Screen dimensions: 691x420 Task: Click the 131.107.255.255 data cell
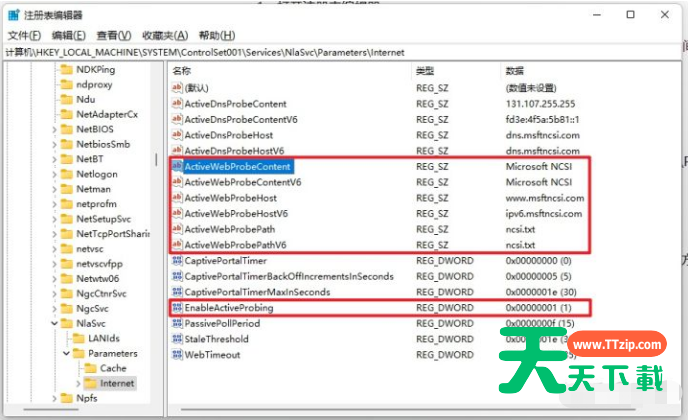(540, 104)
